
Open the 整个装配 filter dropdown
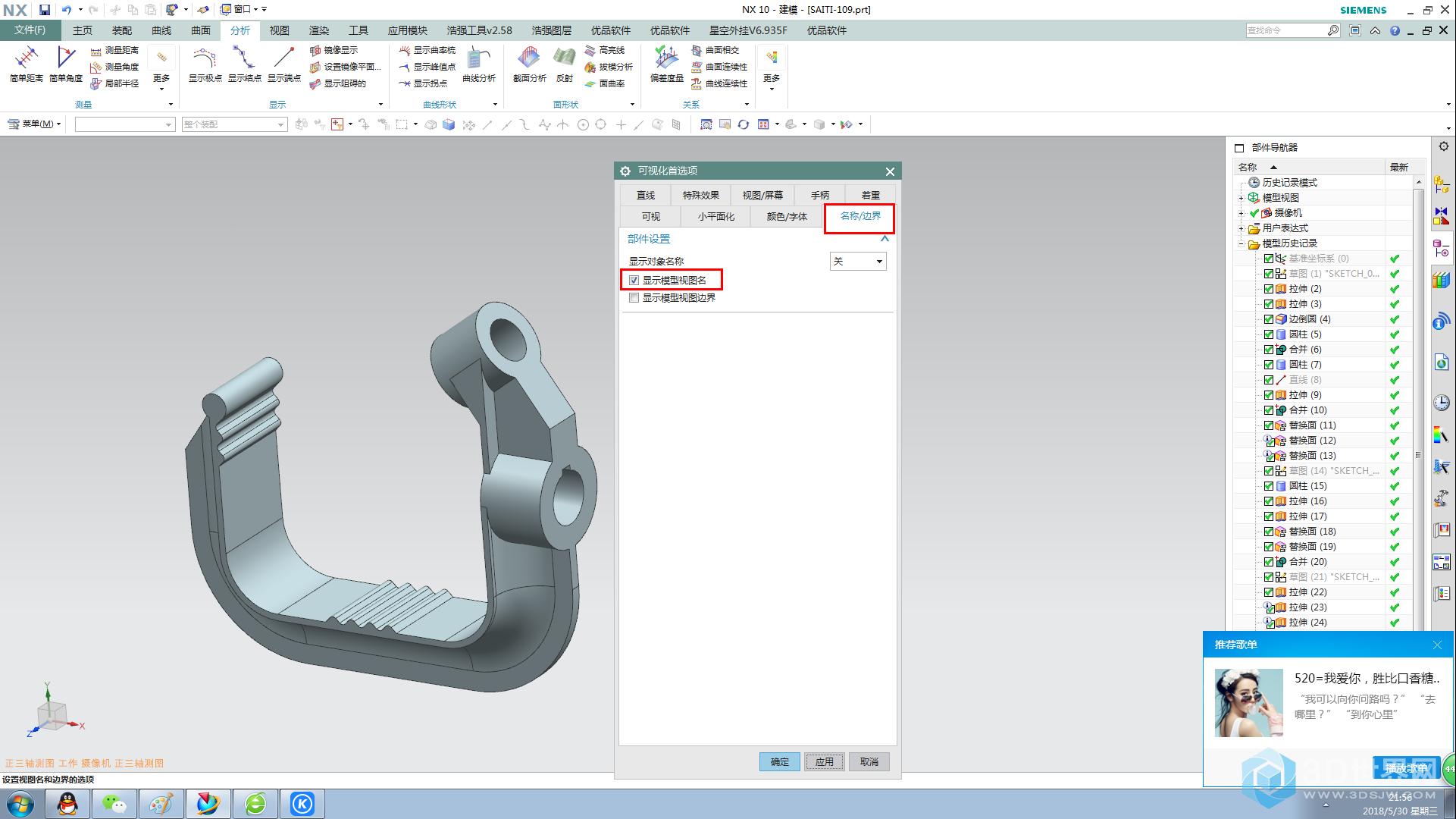click(235, 124)
